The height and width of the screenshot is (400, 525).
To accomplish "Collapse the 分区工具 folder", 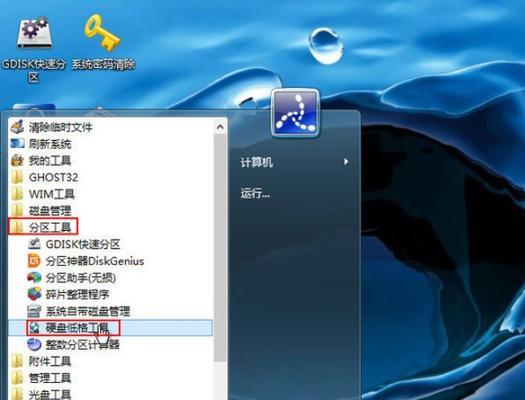I will point(50,227).
